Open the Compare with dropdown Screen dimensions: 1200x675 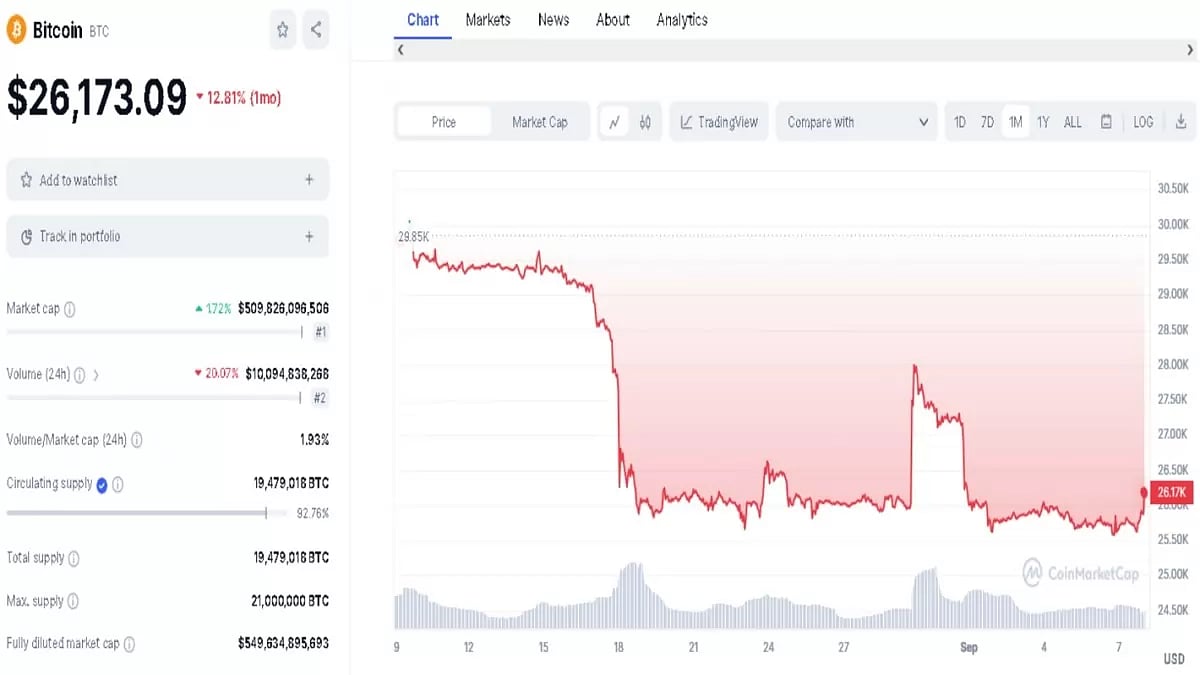click(x=857, y=122)
